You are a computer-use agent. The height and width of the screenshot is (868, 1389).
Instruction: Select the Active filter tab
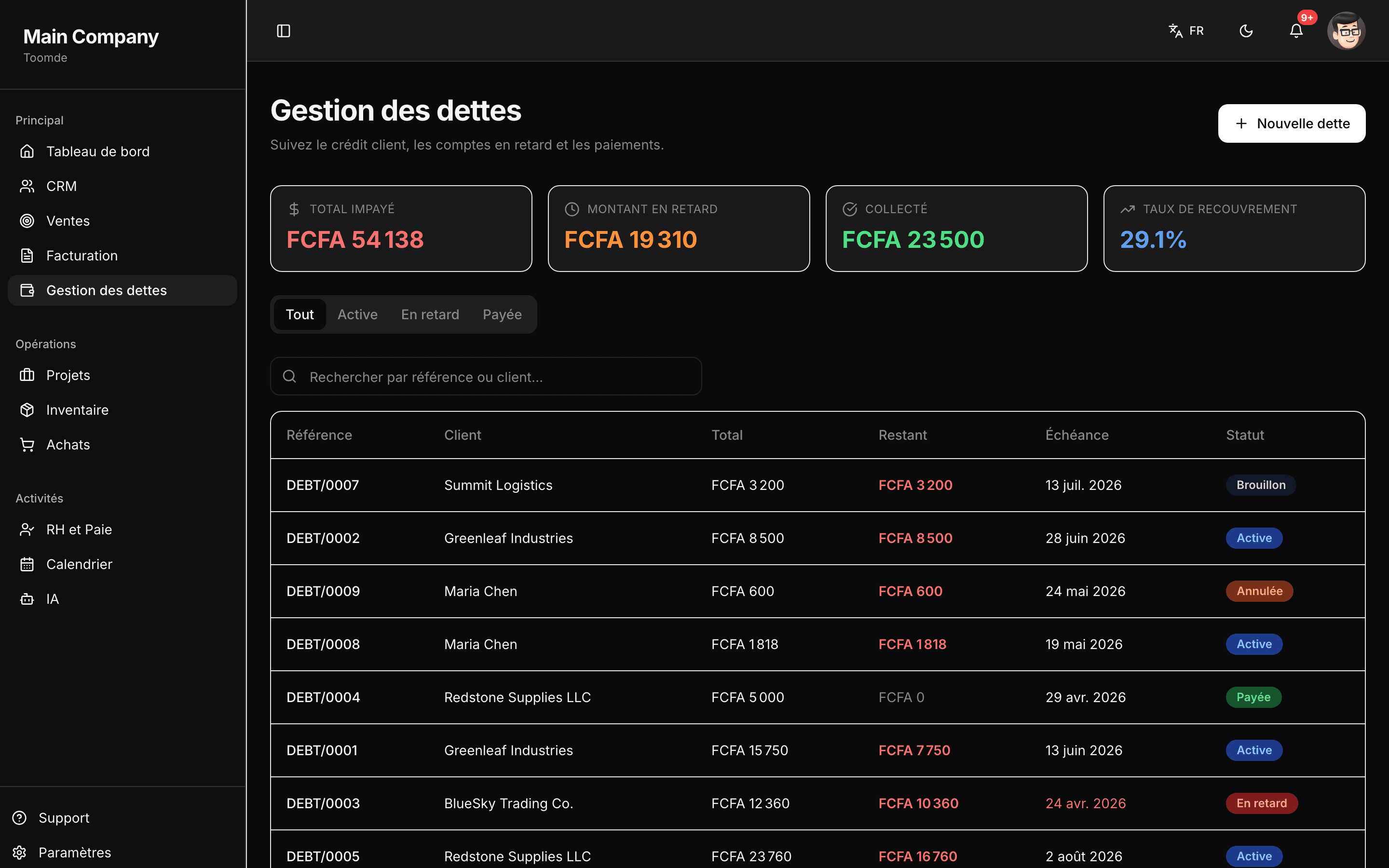pyautogui.click(x=357, y=314)
